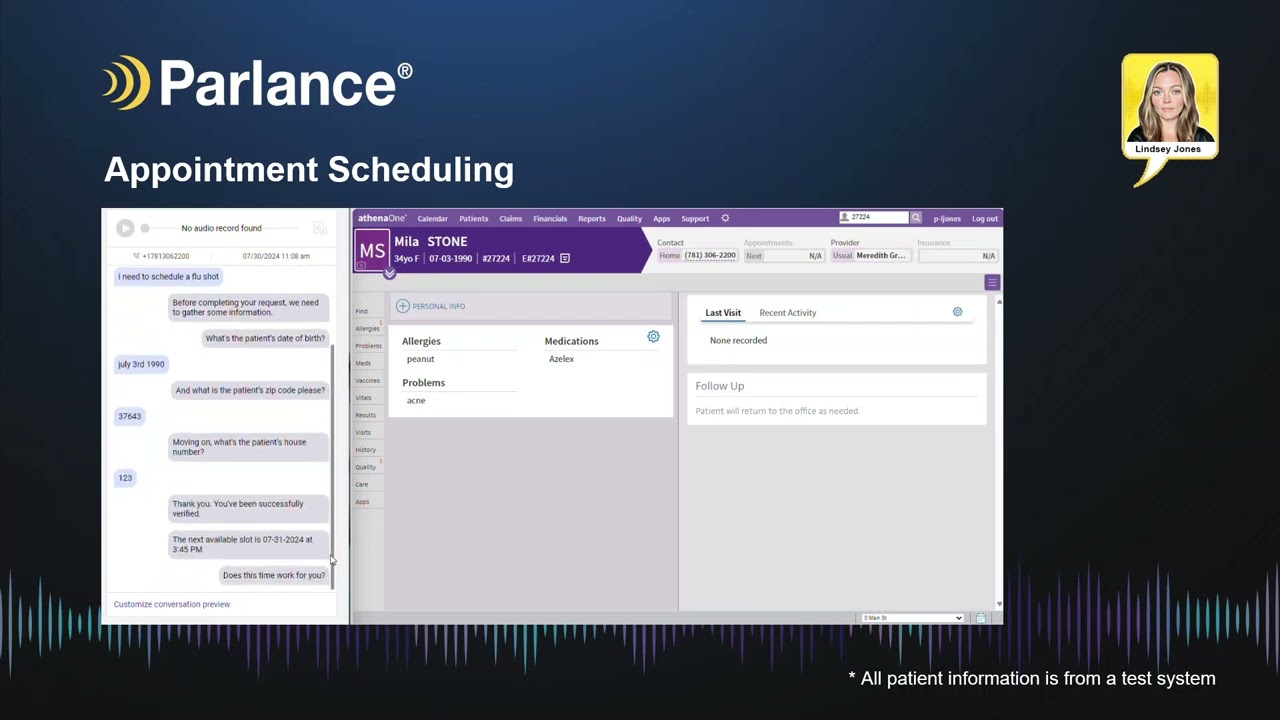Click the settings gear in top navigation
The image size is (1280, 720).
point(725,218)
